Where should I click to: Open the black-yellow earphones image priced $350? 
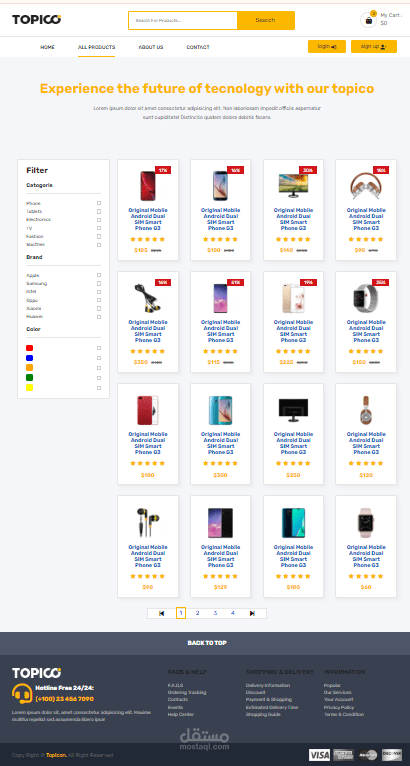pyautogui.click(x=148, y=298)
